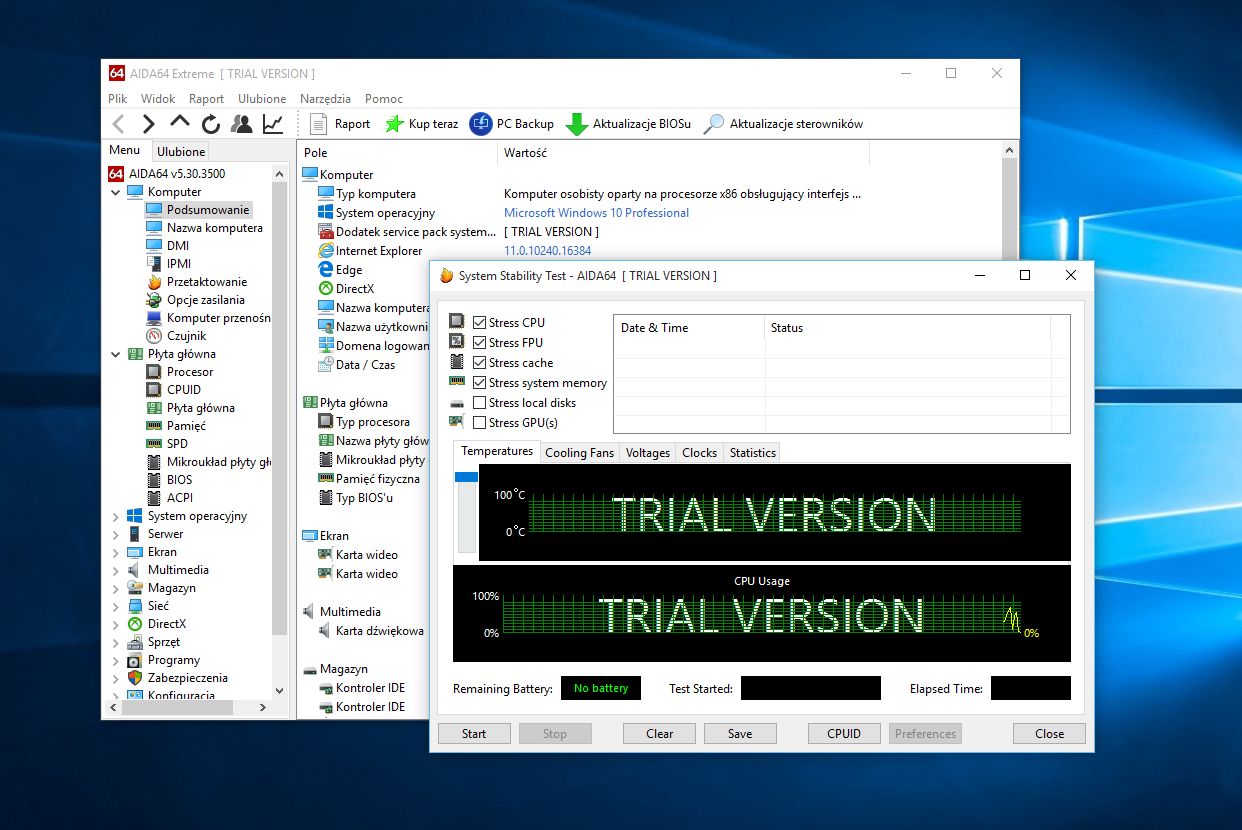Click the Refresh icon in AIDA64 toolbar
Screen dimensions: 1242x830
point(210,124)
